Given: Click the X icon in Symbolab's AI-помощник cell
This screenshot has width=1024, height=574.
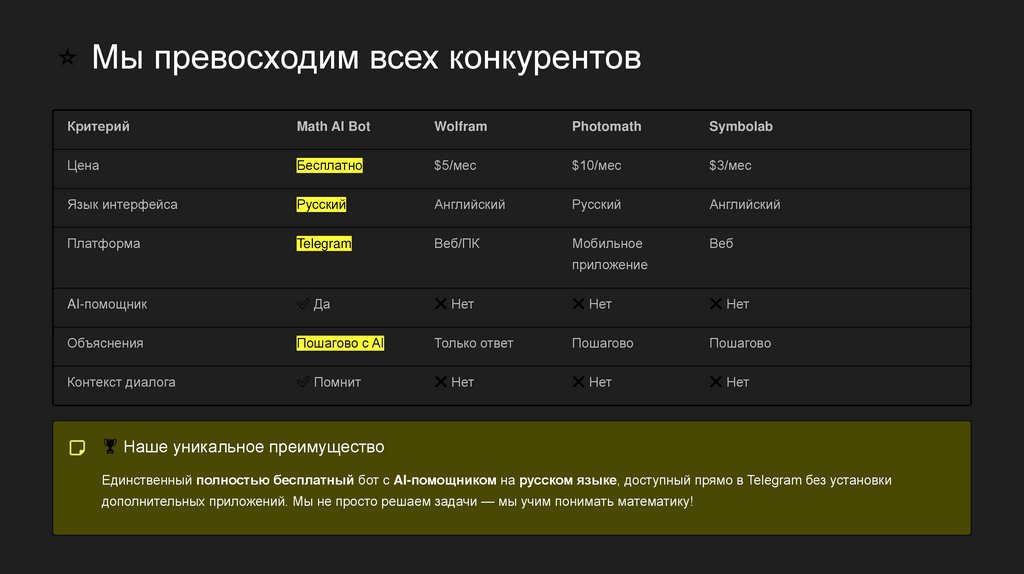Looking at the screenshot, I should [x=716, y=304].
